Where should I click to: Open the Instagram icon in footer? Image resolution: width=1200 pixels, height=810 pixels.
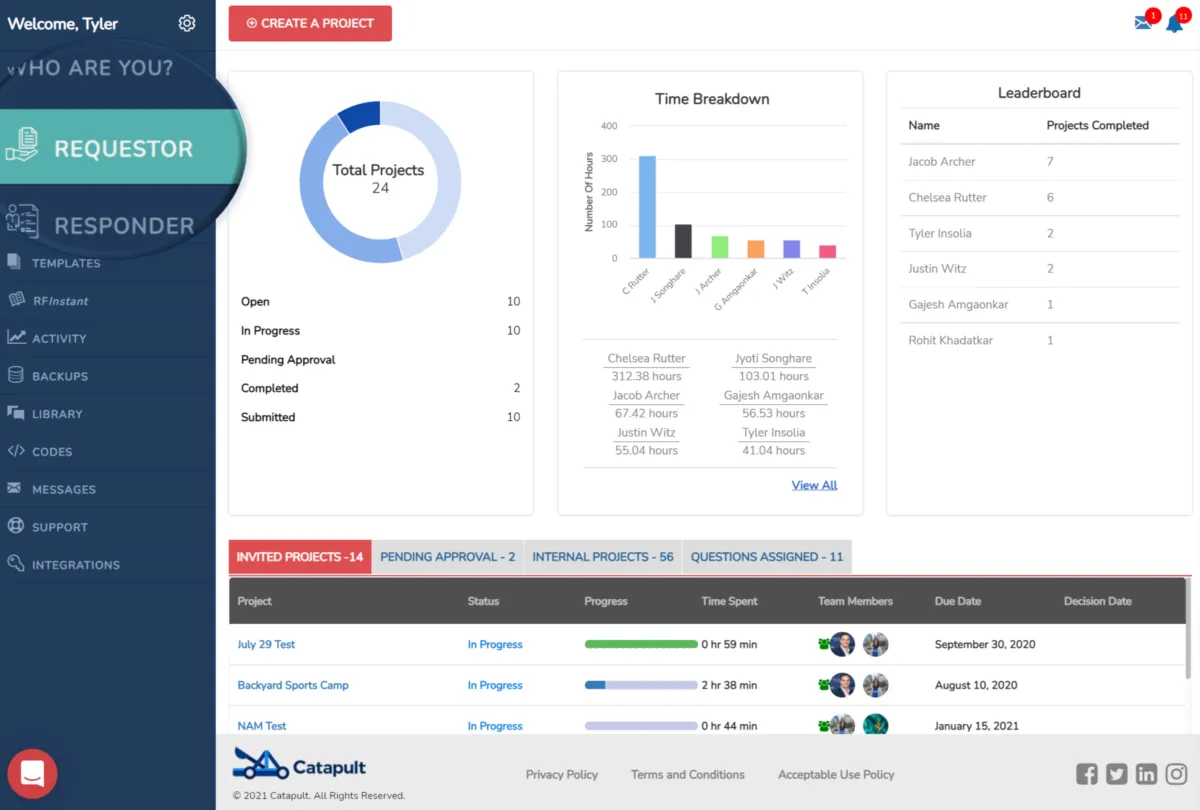coord(1176,773)
